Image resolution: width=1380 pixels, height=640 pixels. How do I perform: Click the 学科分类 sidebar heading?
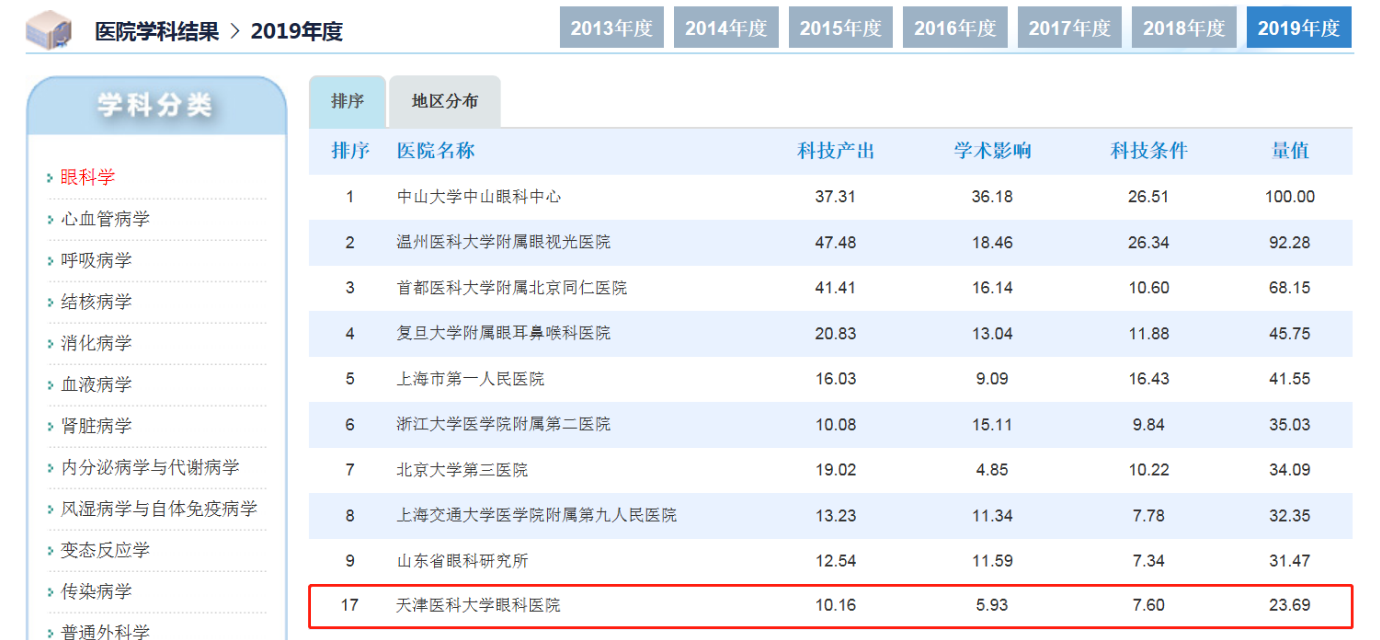pyautogui.click(x=155, y=104)
